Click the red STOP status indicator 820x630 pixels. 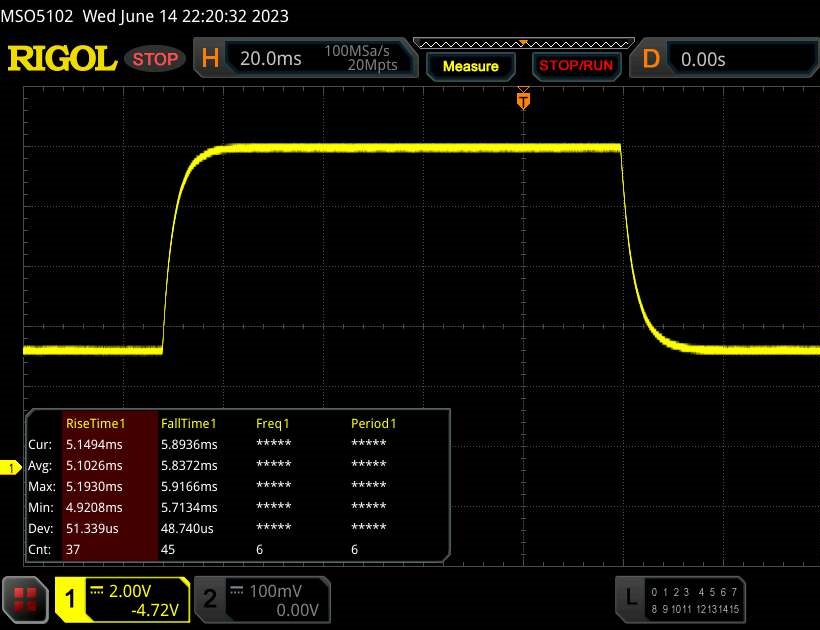pos(157,59)
